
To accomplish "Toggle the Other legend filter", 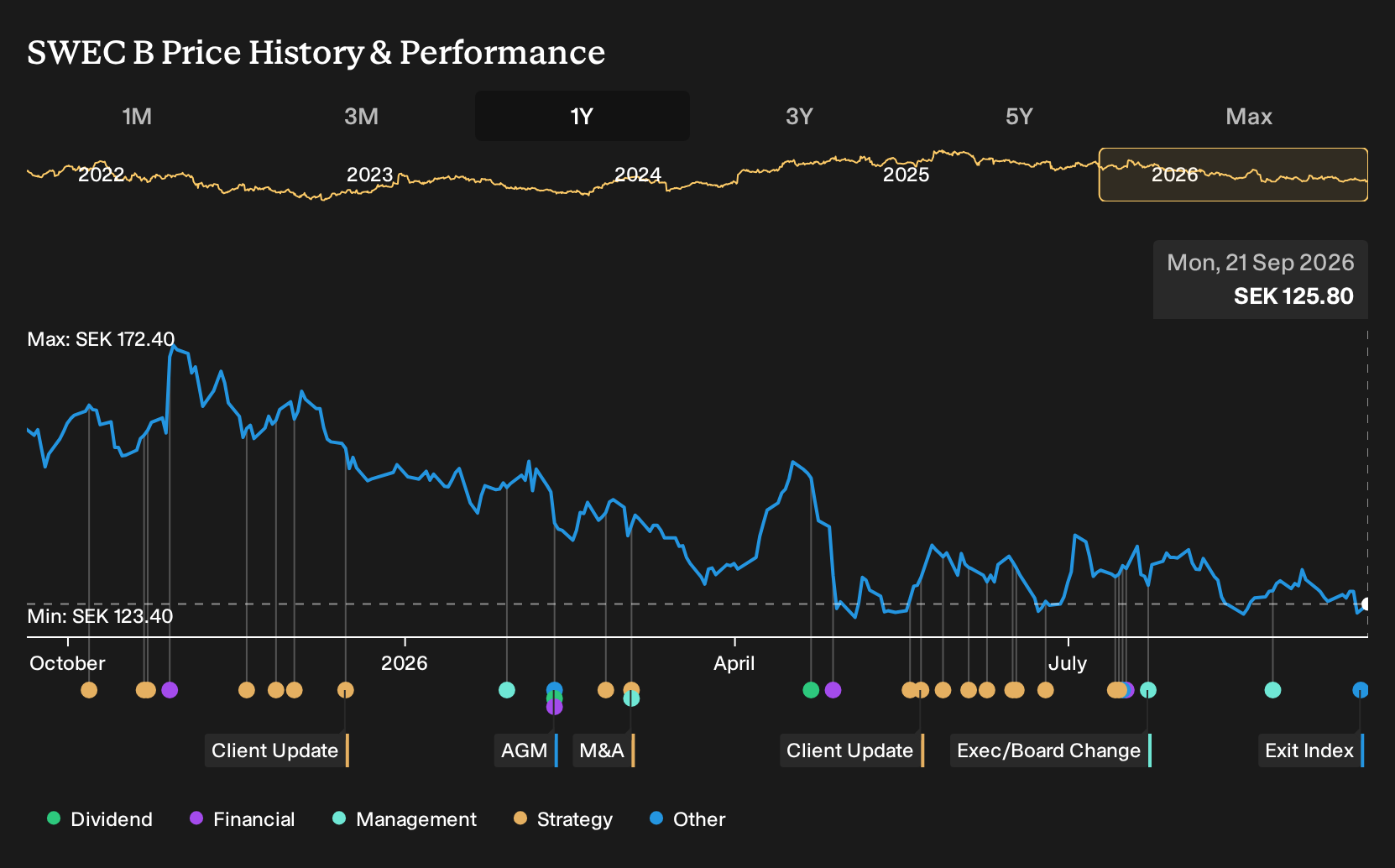I will click(687, 819).
